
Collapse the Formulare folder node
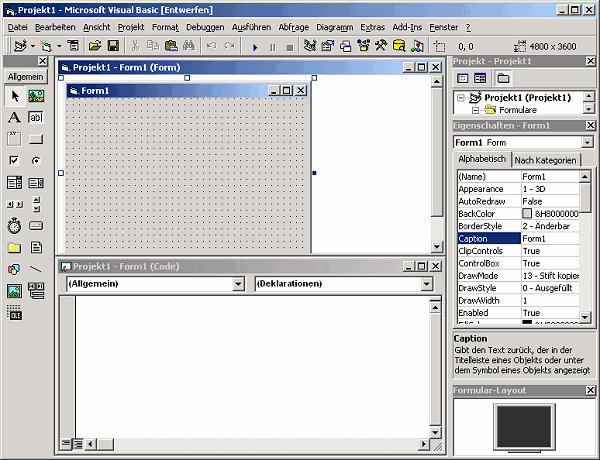(x=476, y=110)
